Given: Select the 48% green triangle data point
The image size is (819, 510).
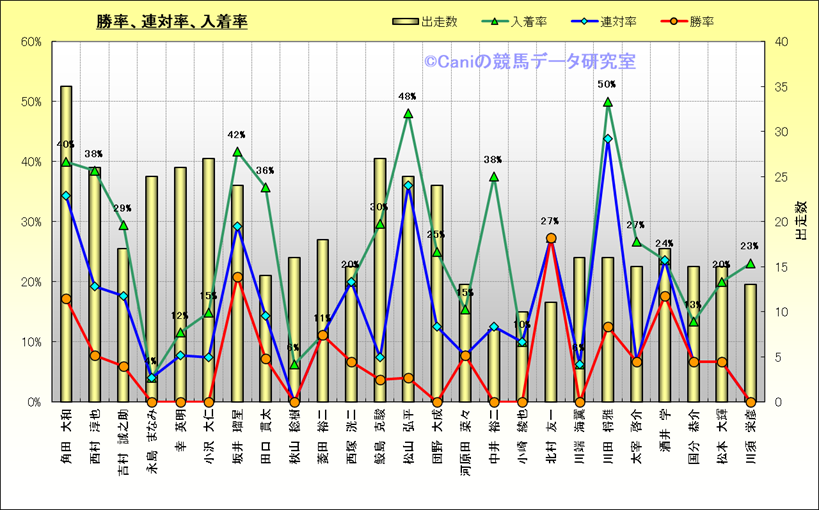Looking at the screenshot, I should tap(408, 114).
